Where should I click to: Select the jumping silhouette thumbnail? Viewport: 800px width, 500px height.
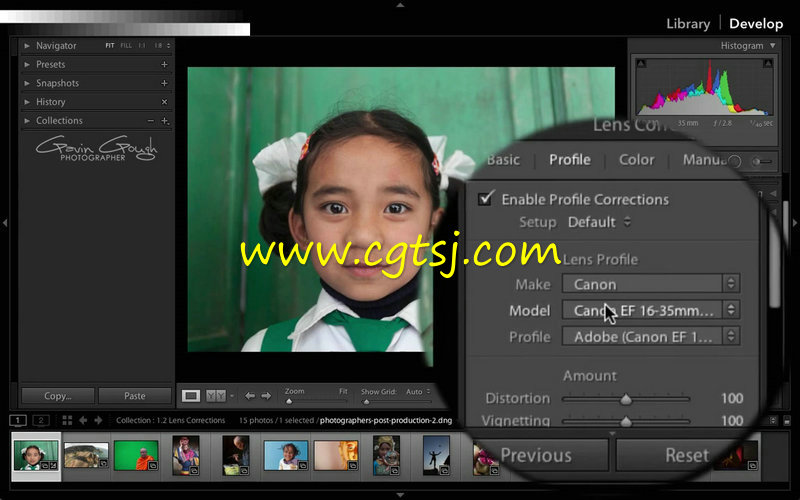click(x=436, y=455)
